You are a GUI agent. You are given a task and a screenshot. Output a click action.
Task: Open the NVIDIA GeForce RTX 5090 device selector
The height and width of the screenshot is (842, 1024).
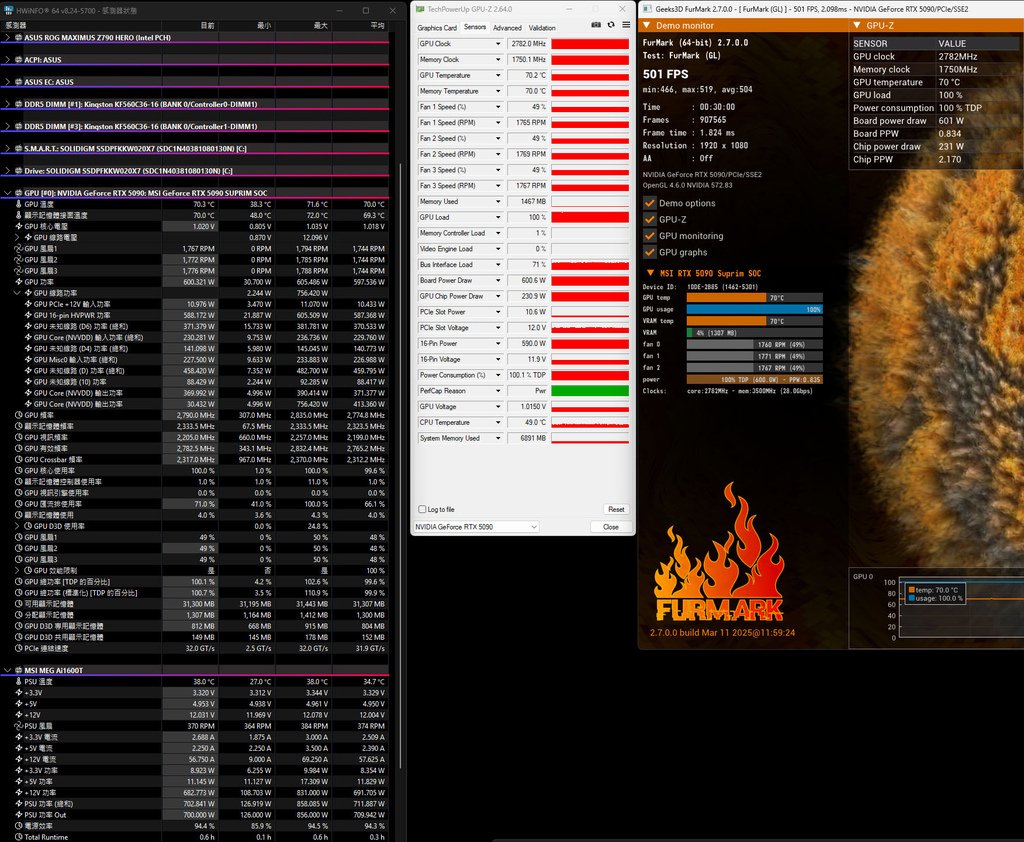pos(476,527)
